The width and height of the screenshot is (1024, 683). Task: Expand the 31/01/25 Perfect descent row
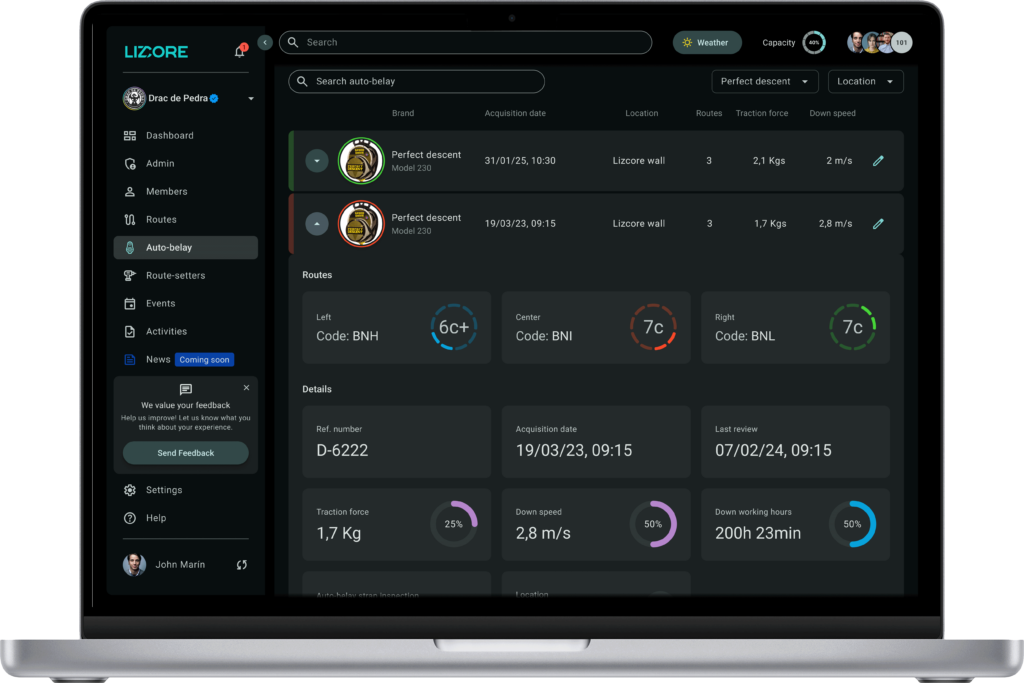[x=317, y=161]
